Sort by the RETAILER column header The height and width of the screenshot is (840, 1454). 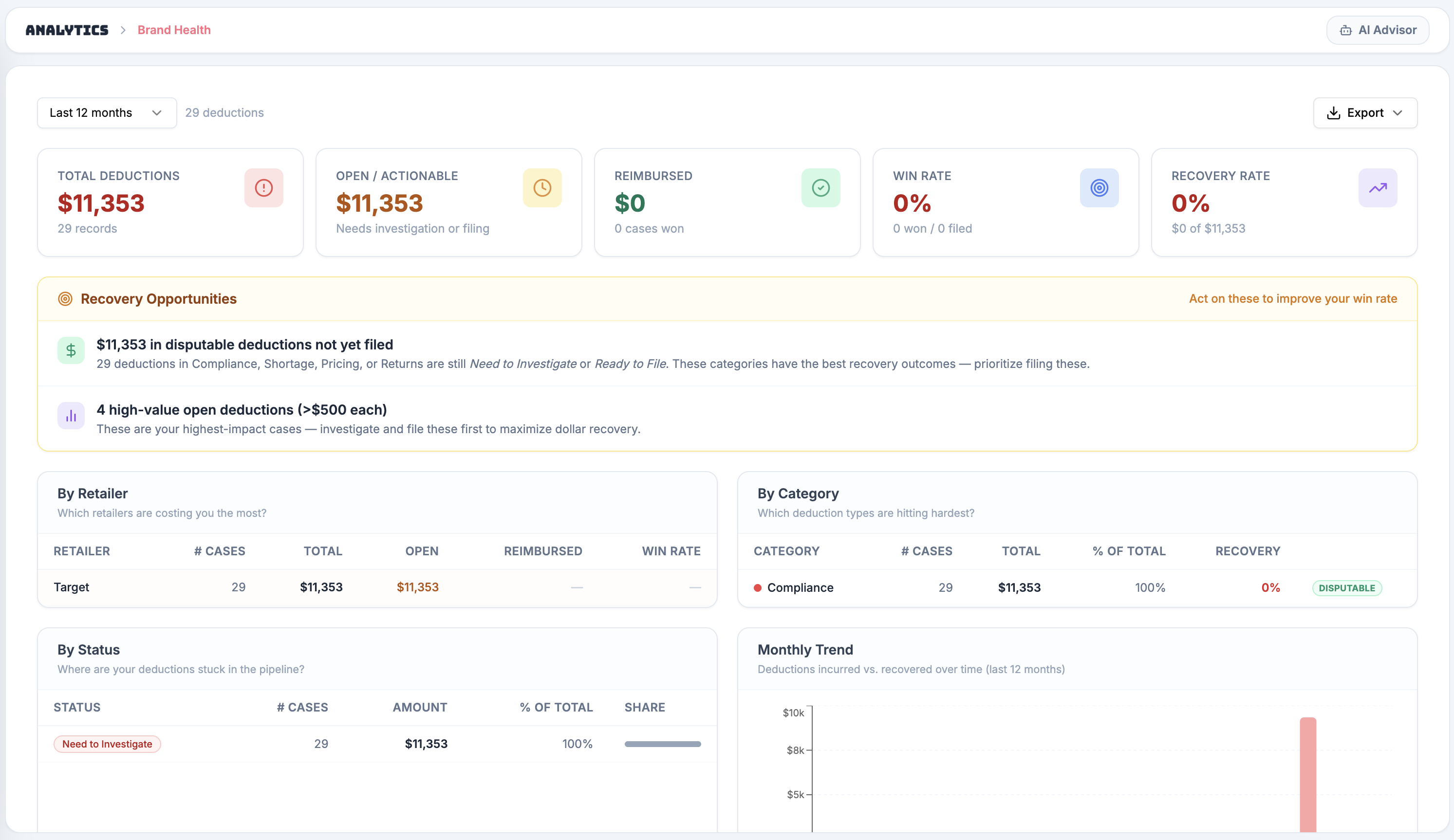coord(82,550)
